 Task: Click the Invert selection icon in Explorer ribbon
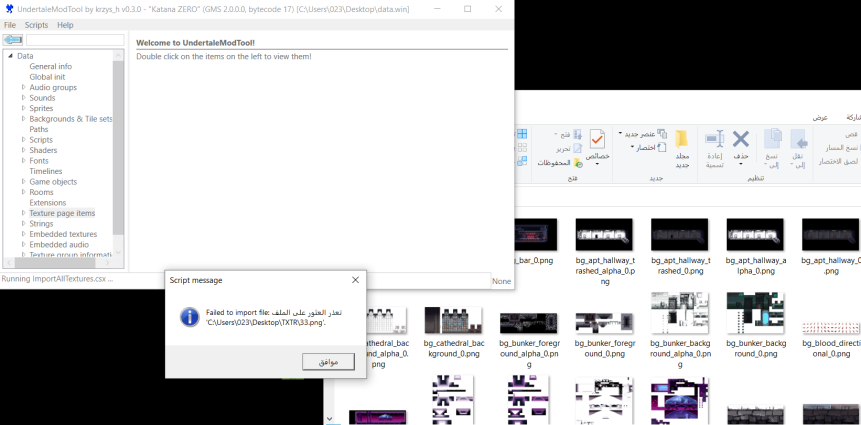coord(522,161)
